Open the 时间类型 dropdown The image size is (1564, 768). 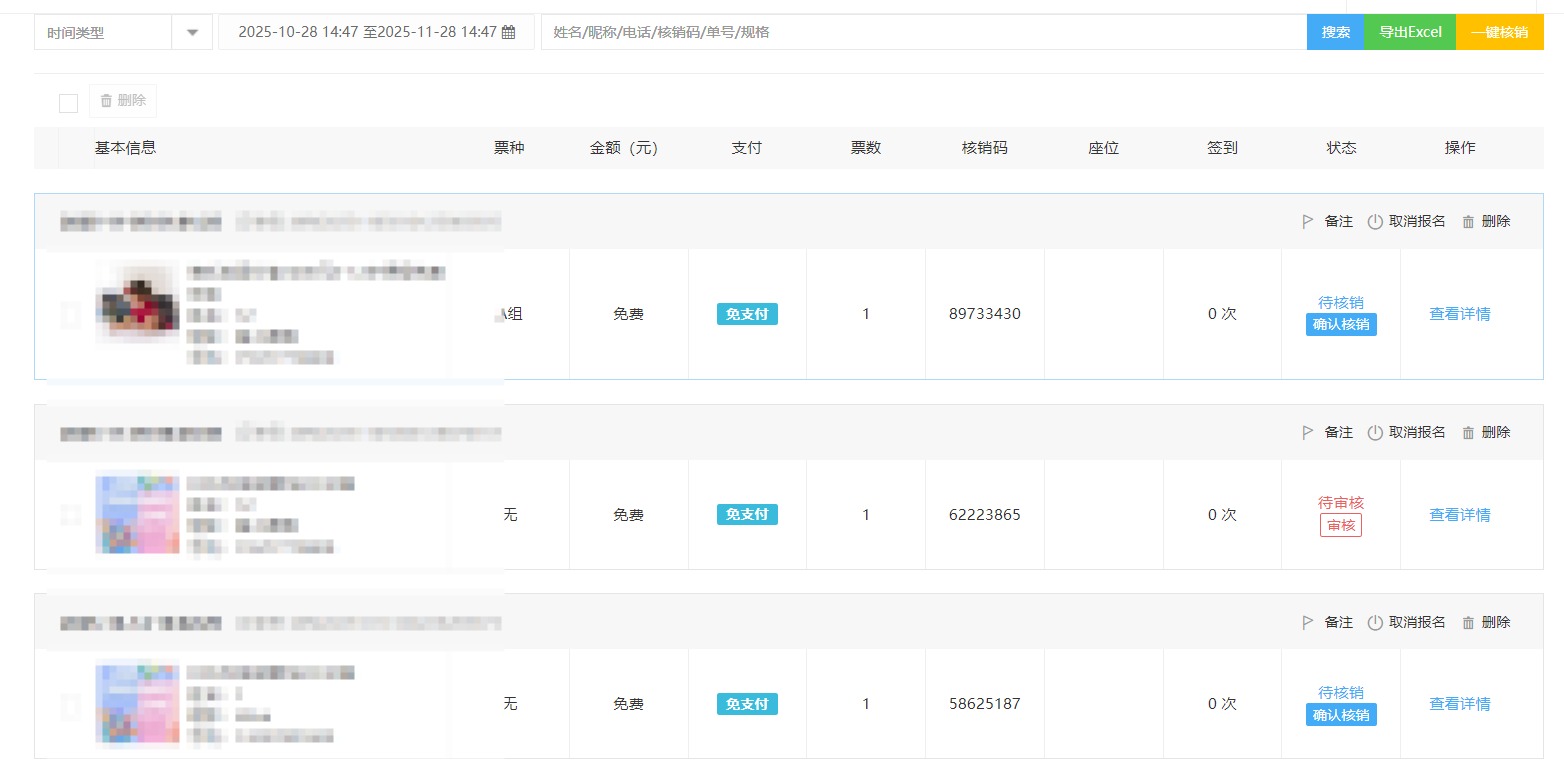[x=103, y=32]
